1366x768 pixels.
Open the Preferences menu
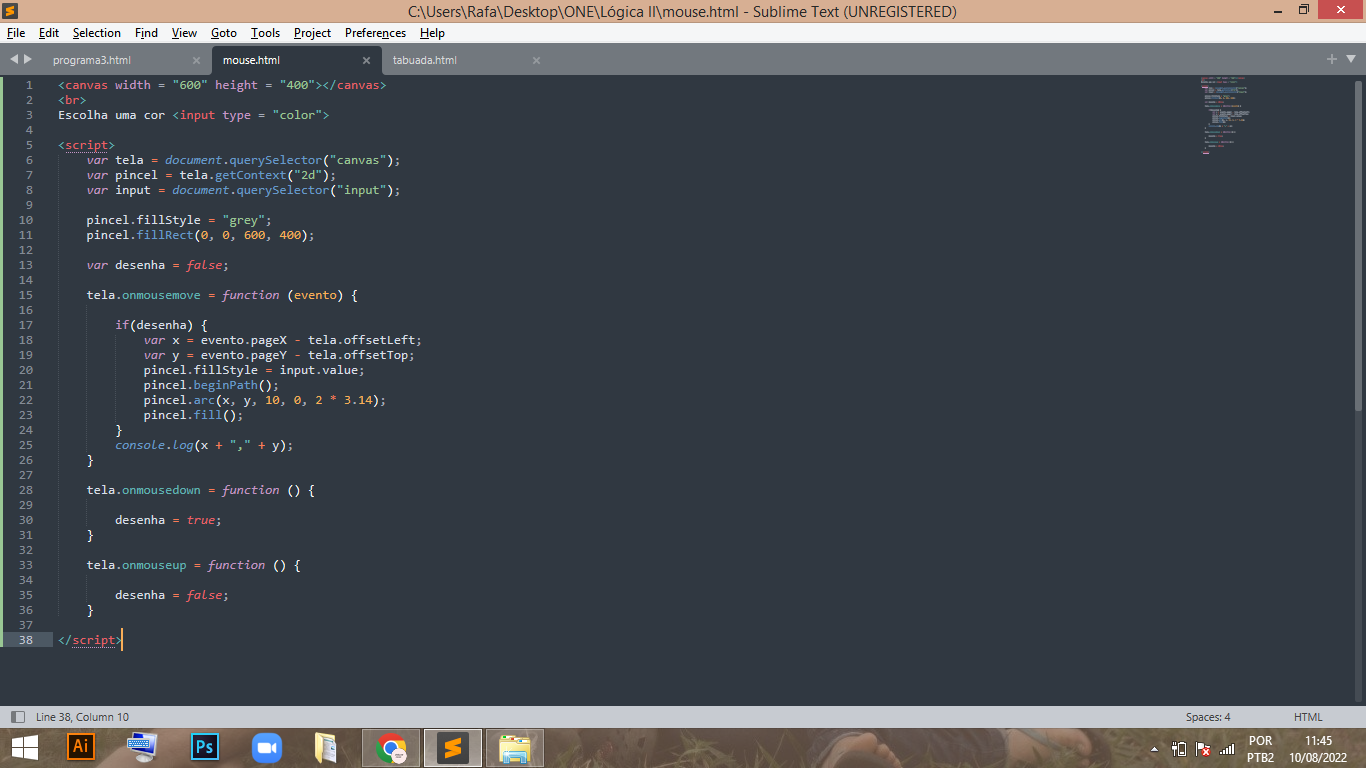pos(375,33)
